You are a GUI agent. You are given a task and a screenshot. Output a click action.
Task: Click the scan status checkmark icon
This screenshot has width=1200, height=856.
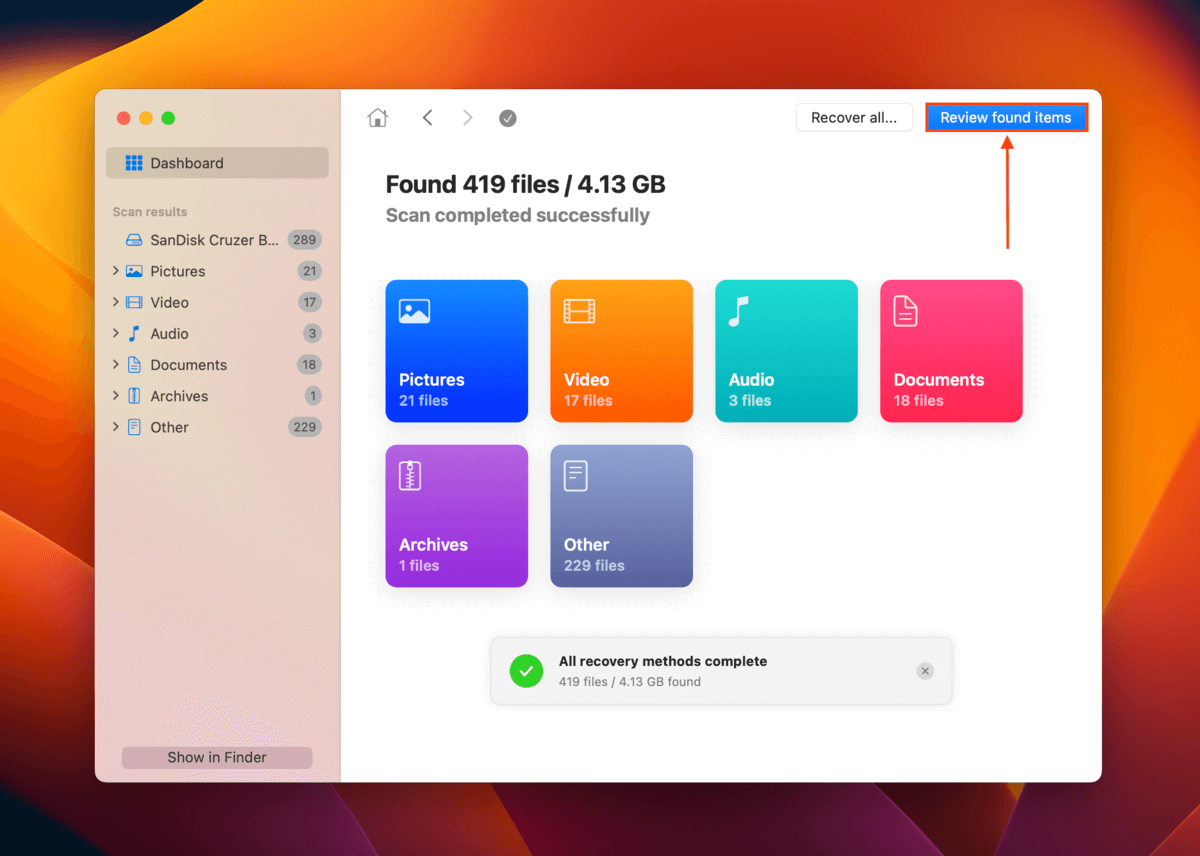pyautogui.click(x=508, y=118)
